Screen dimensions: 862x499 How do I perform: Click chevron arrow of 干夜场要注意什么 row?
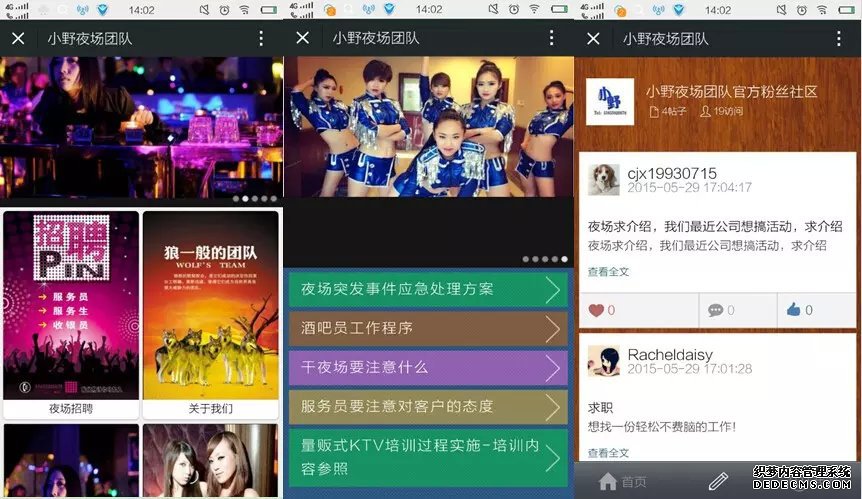[552, 368]
